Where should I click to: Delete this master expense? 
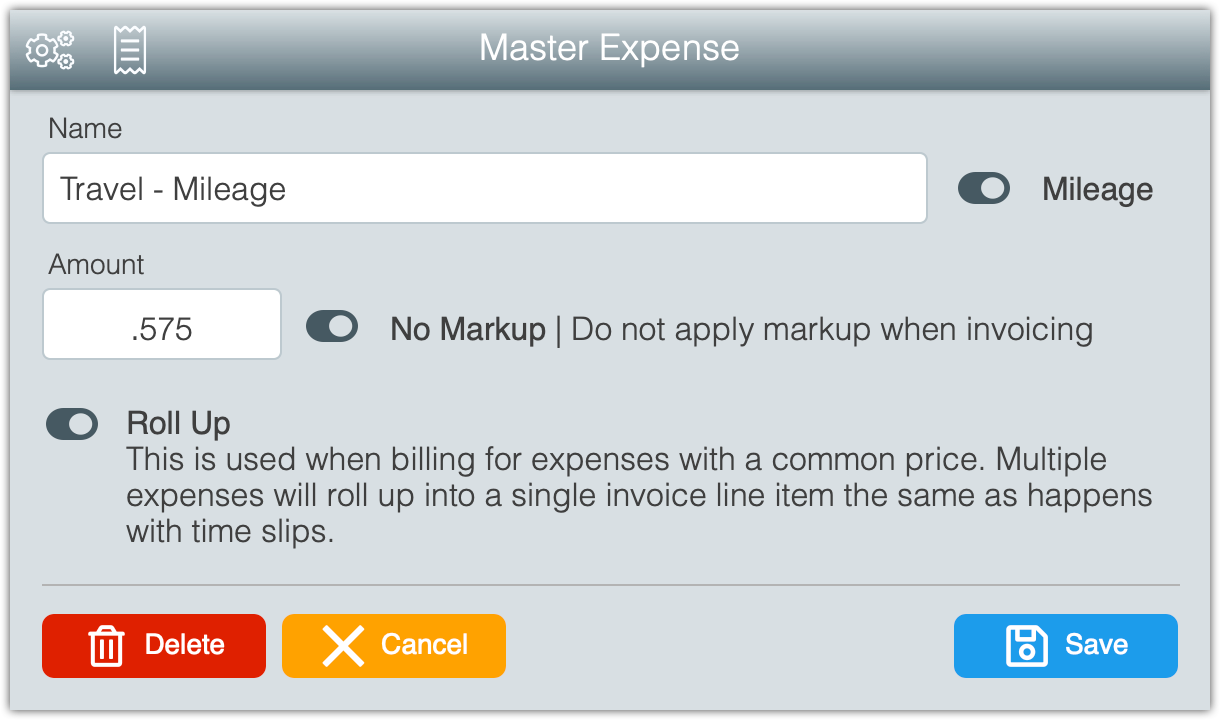click(154, 646)
